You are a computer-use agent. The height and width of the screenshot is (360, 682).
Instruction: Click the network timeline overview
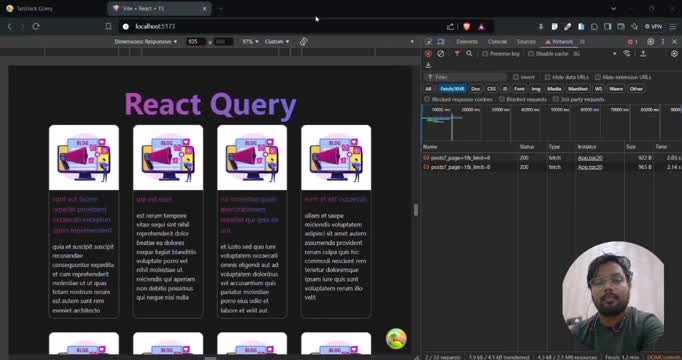click(552, 123)
